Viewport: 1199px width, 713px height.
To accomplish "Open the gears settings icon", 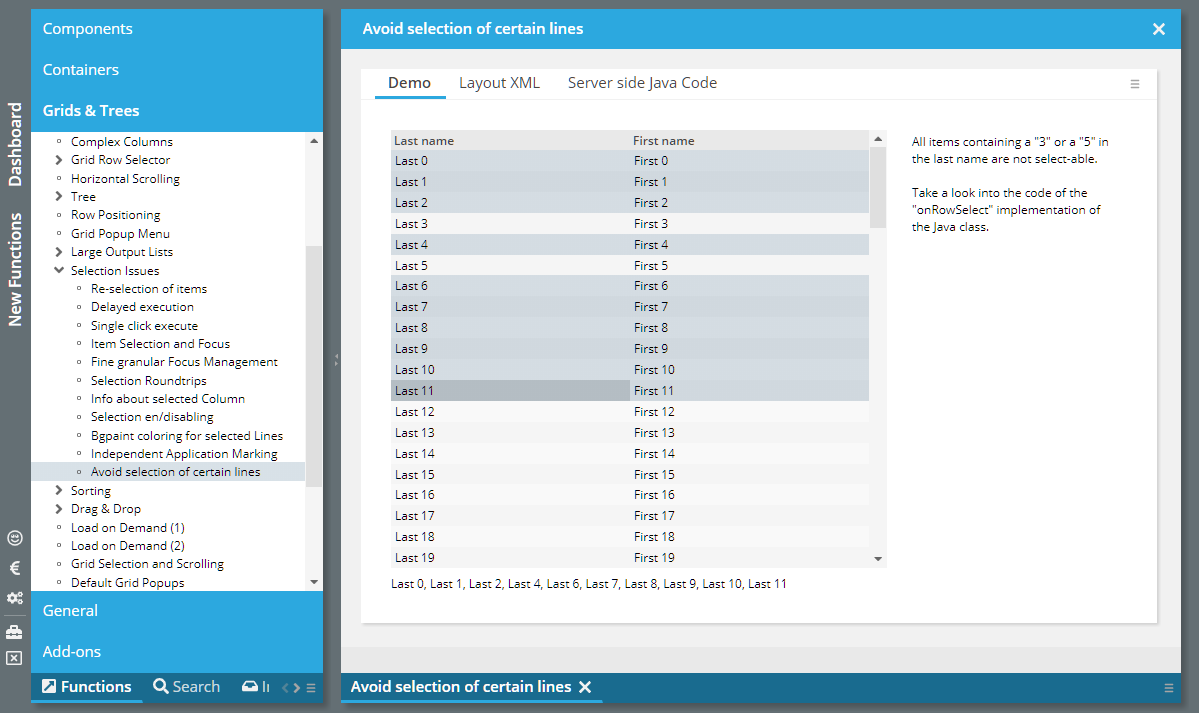I will click(14, 598).
